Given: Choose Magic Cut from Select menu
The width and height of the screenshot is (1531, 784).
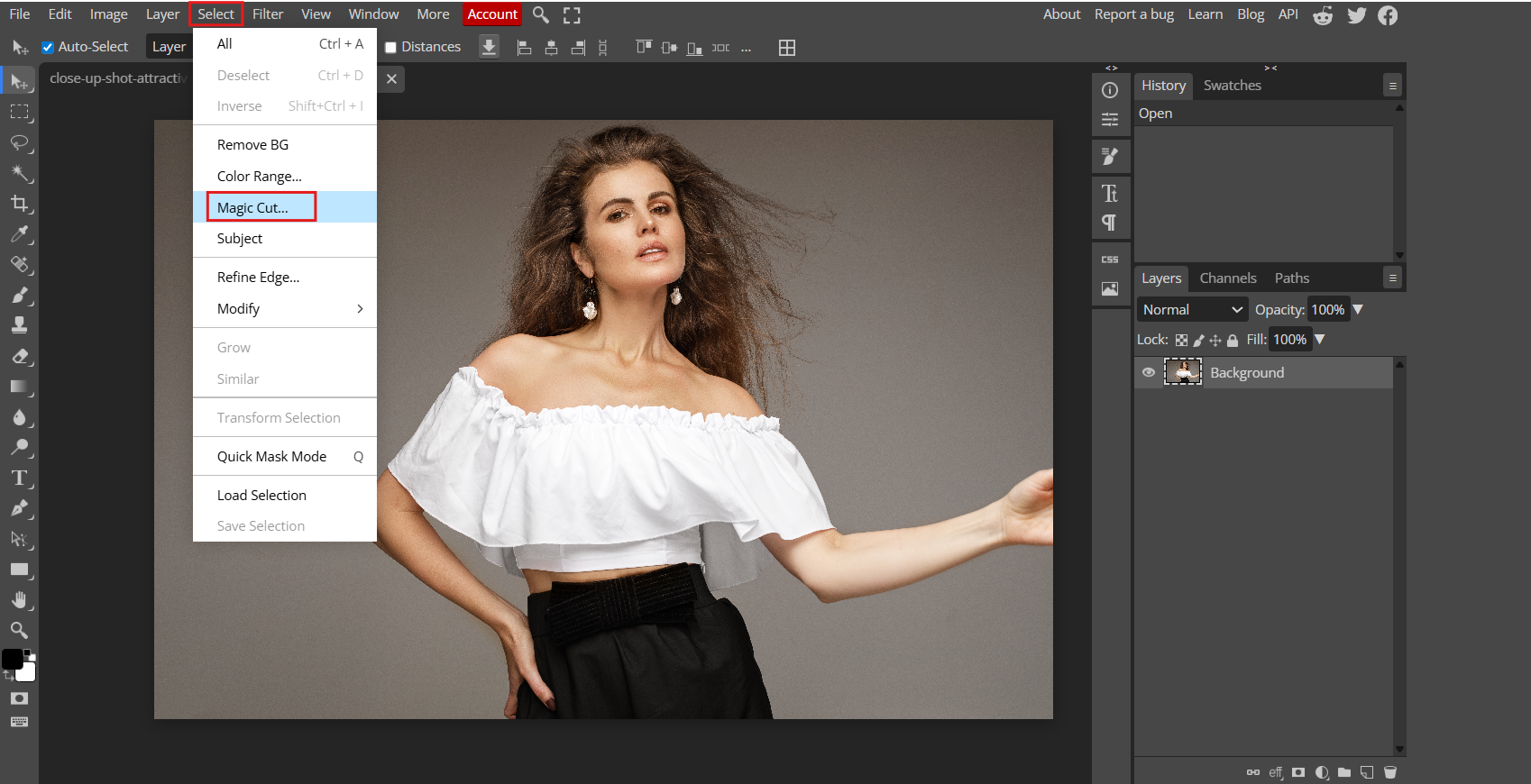Looking at the screenshot, I should coord(253,207).
